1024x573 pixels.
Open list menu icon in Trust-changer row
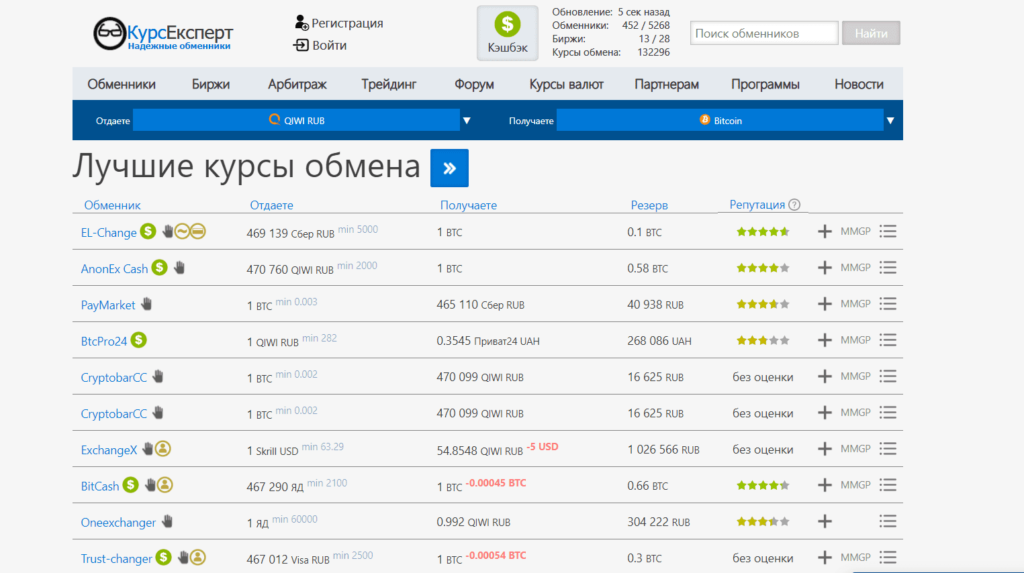[x=888, y=557]
